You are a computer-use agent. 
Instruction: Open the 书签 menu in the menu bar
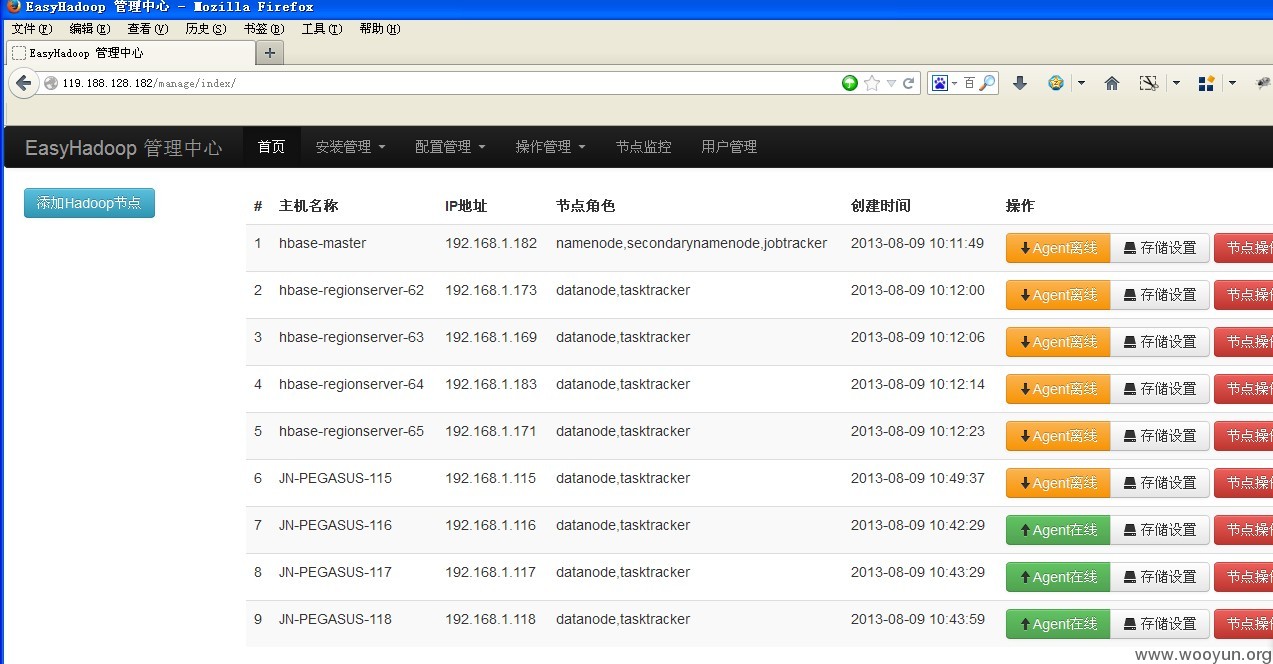264,29
